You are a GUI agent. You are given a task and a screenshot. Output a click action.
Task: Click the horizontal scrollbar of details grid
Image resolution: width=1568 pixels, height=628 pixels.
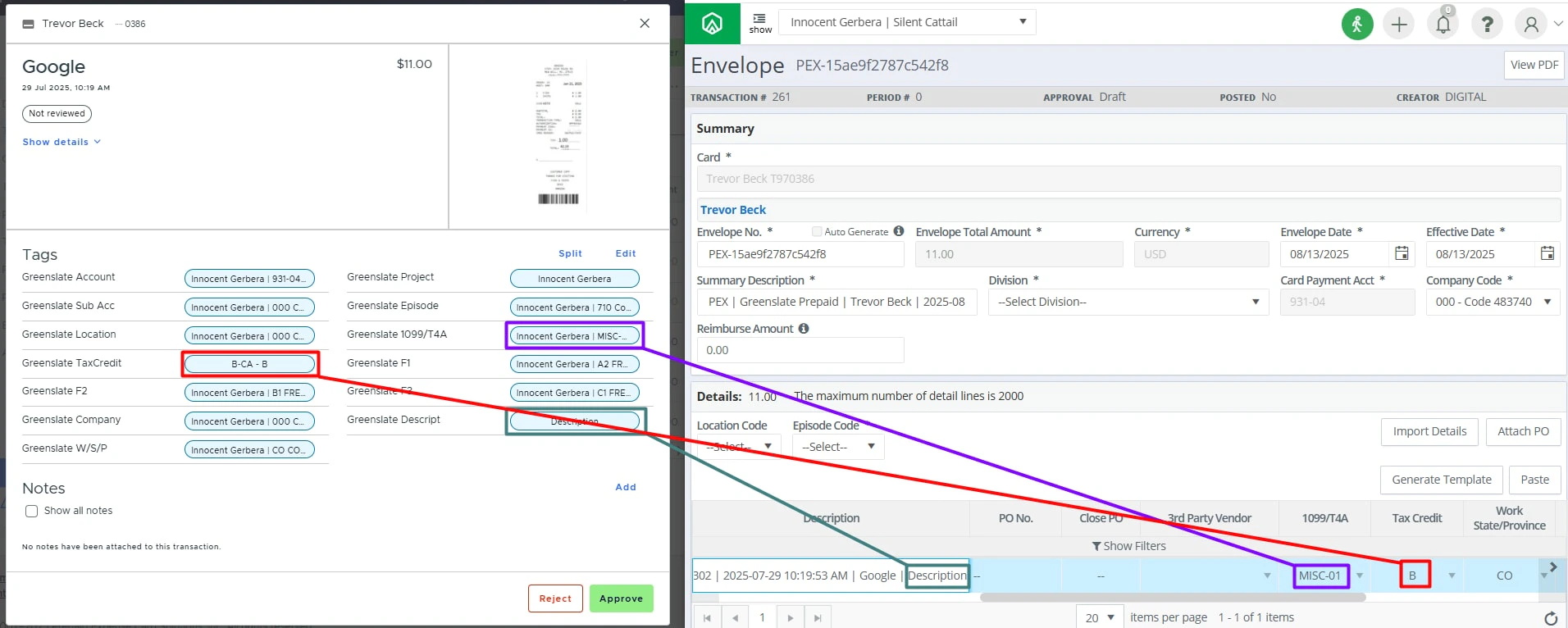pyautogui.click(x=1173, y=597)
